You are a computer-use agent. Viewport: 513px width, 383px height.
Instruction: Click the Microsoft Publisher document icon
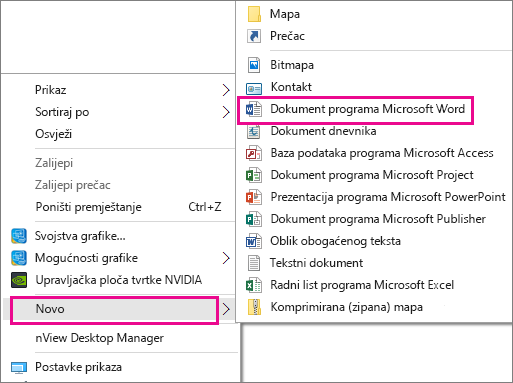tap(254, 219)
